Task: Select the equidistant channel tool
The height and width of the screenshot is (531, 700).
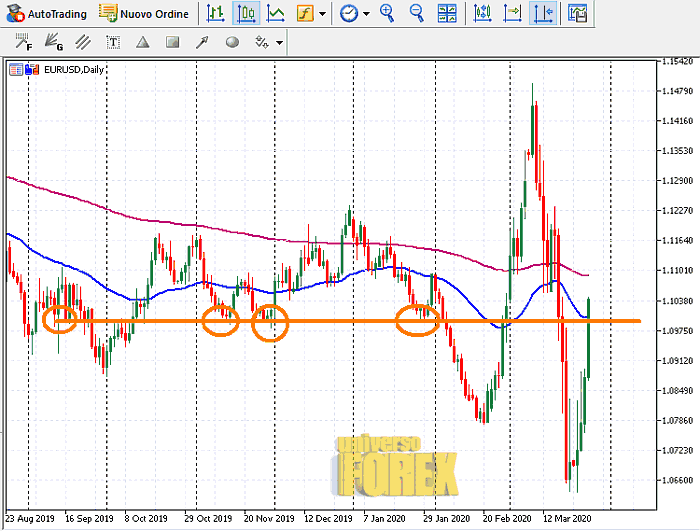Action: point(85,43)
